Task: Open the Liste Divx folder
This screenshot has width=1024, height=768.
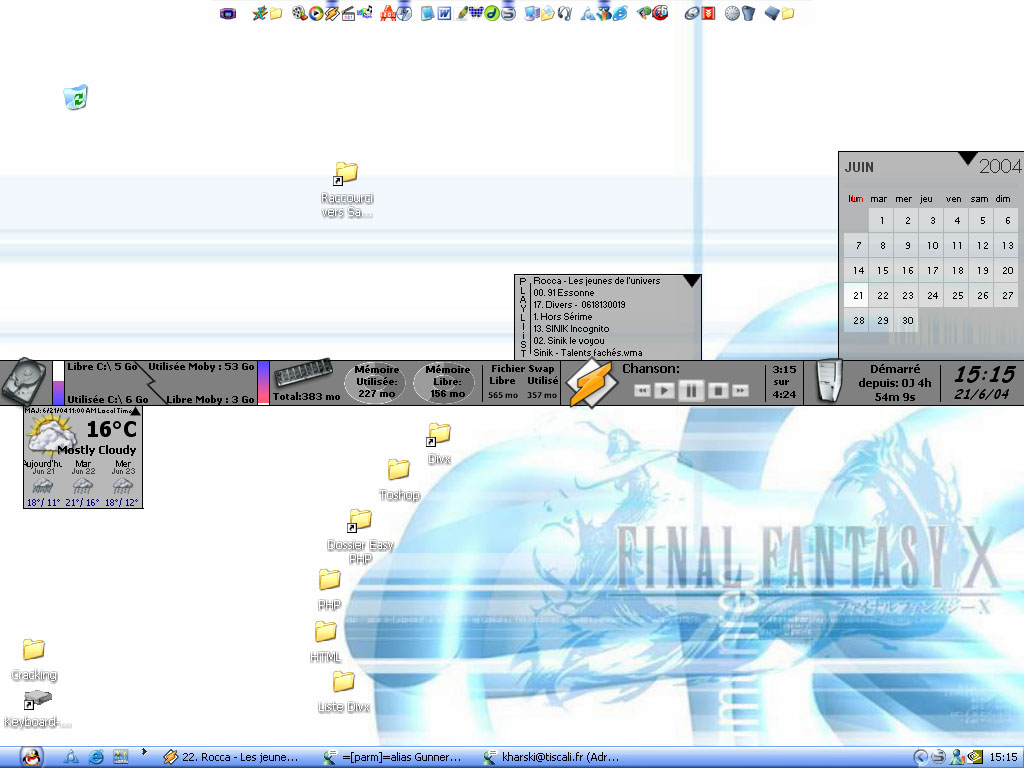Action: tap(343, 682)
